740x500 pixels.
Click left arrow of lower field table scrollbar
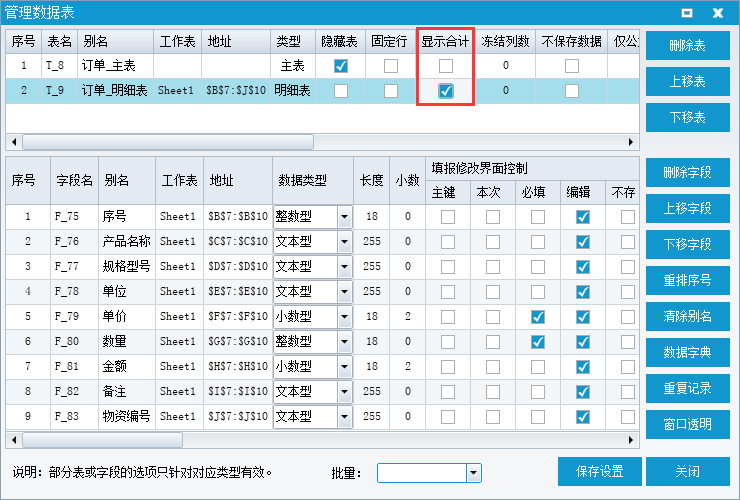click(x=14, y=440)
